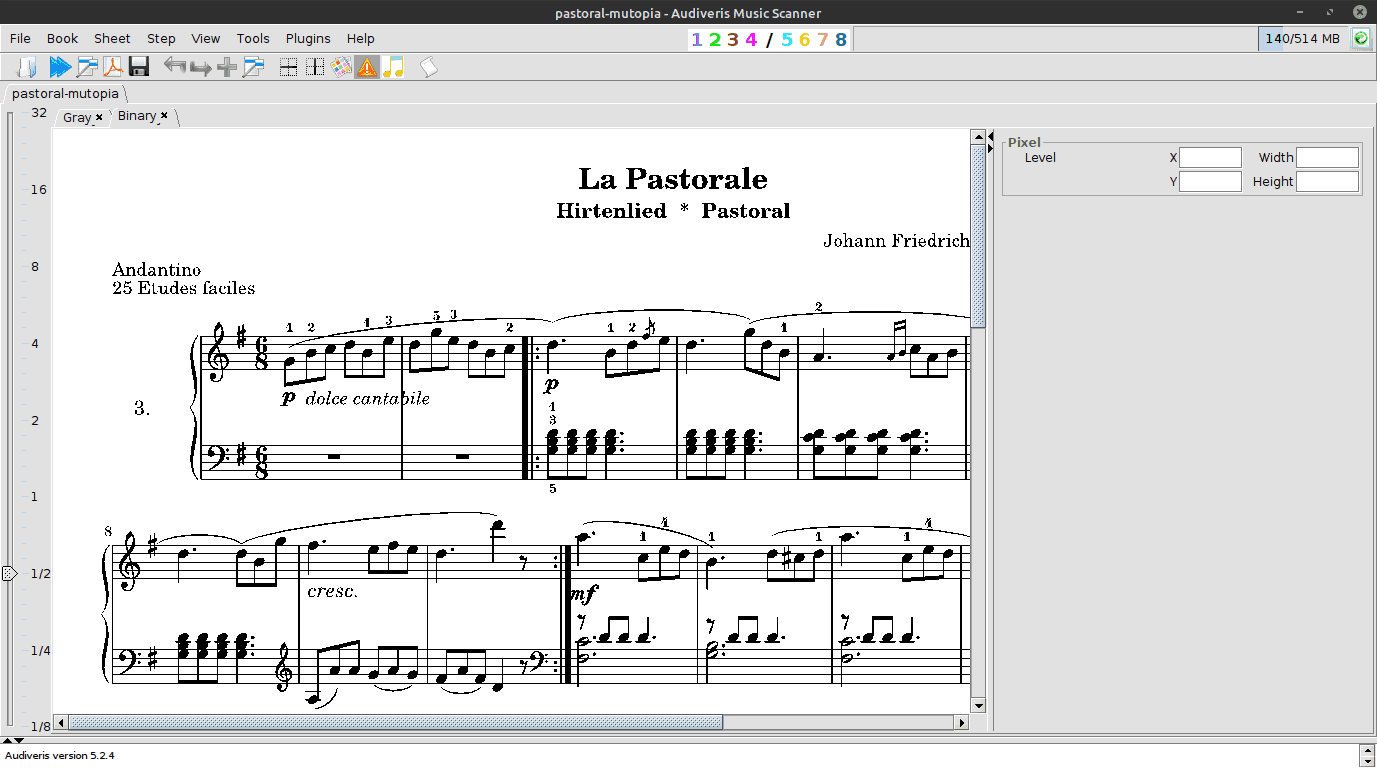The image size is (1377, 768).
Task: Toggle the vertical grid lines view icon
Action: (x=314, y=67)
